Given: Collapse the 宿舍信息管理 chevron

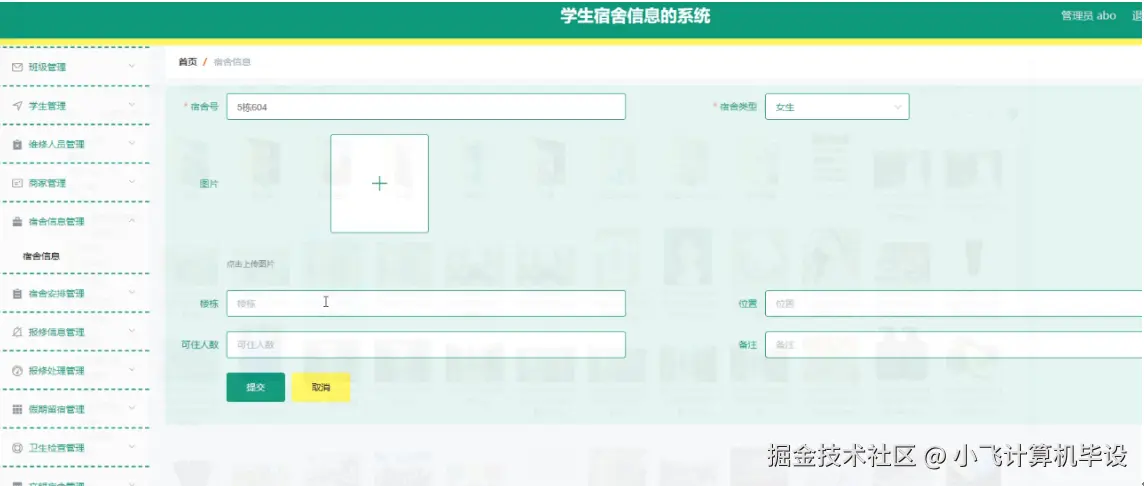Looking at the screenshot, I should [132, 221].
